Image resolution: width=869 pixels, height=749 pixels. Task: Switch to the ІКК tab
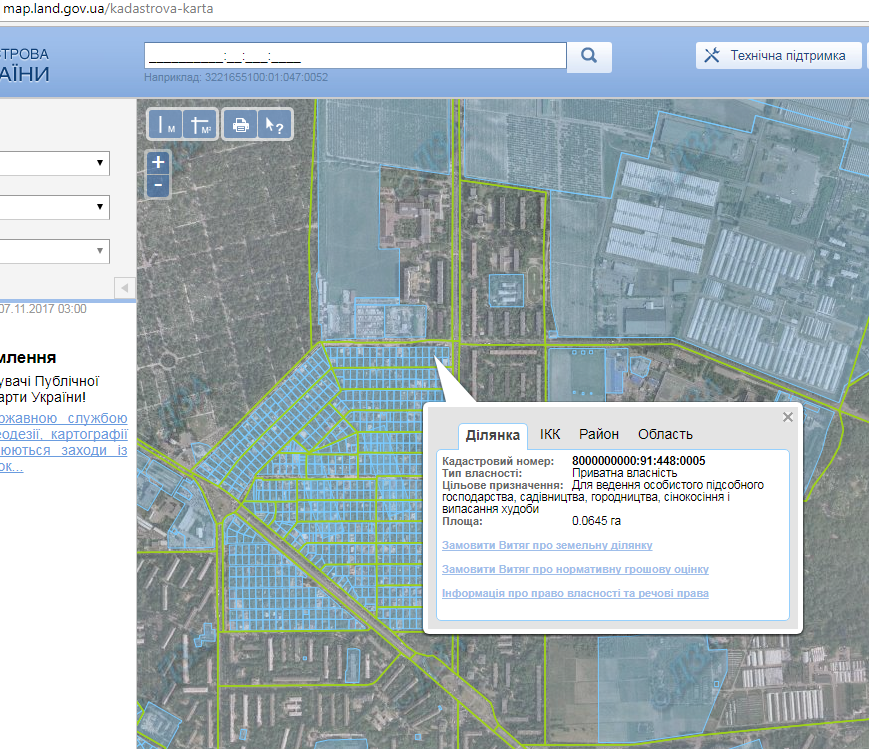pos(550,434)
